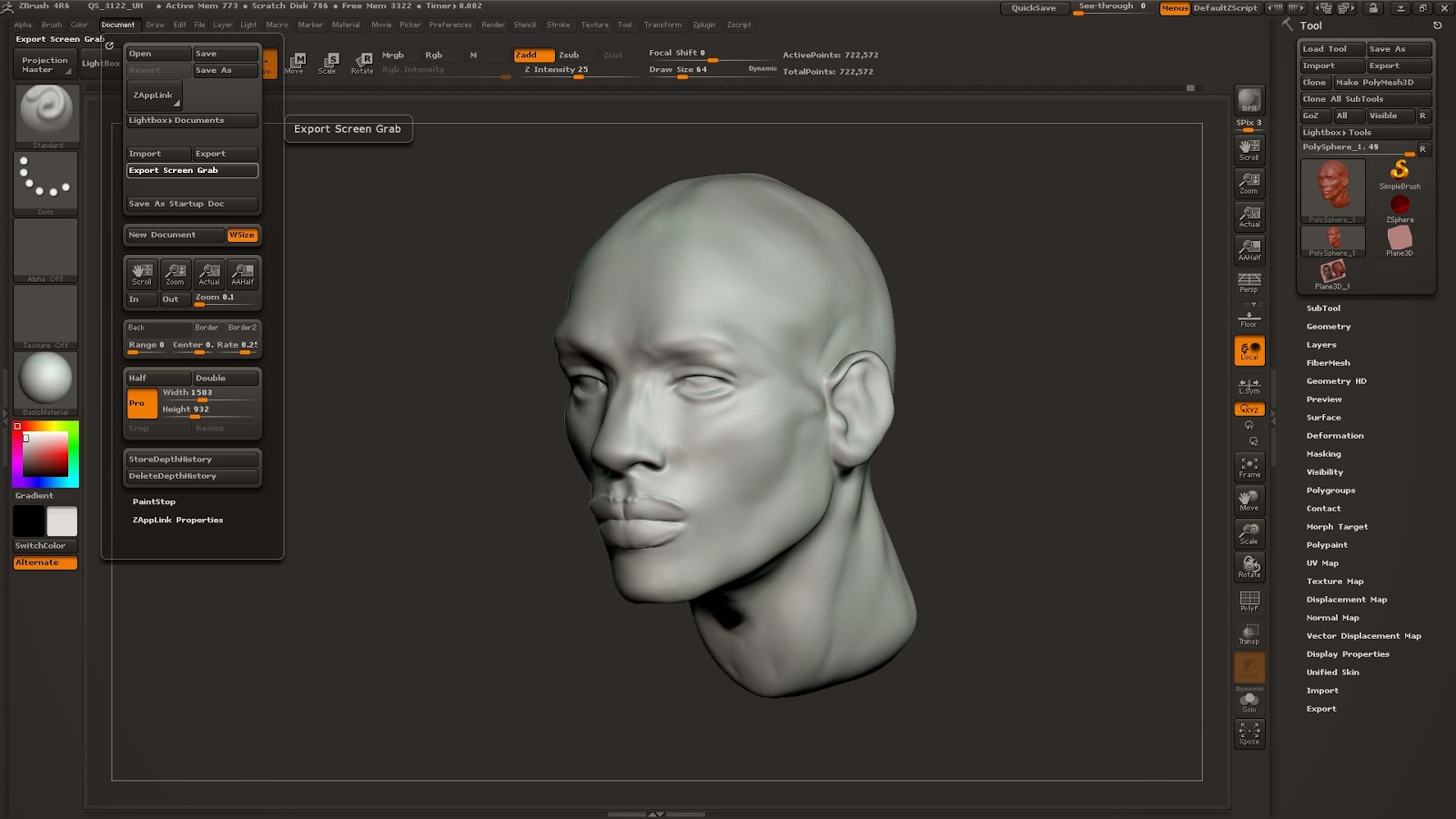Toggle the Zsub mode button
Screen dimensions: 1456x819
pyautogui.click(x=569, y=56)
